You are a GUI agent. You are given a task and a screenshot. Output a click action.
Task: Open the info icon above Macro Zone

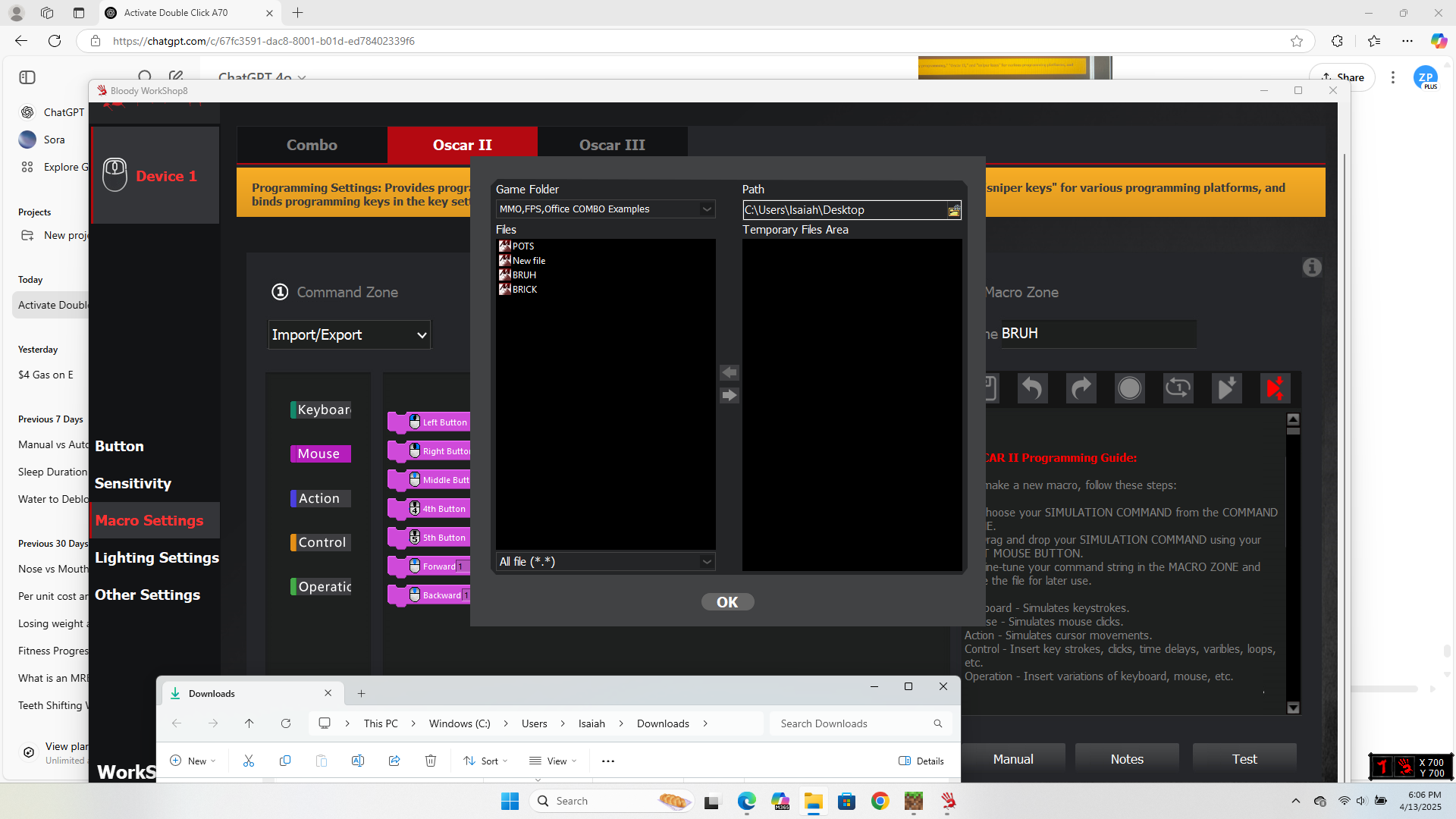tap(1312, 268)
